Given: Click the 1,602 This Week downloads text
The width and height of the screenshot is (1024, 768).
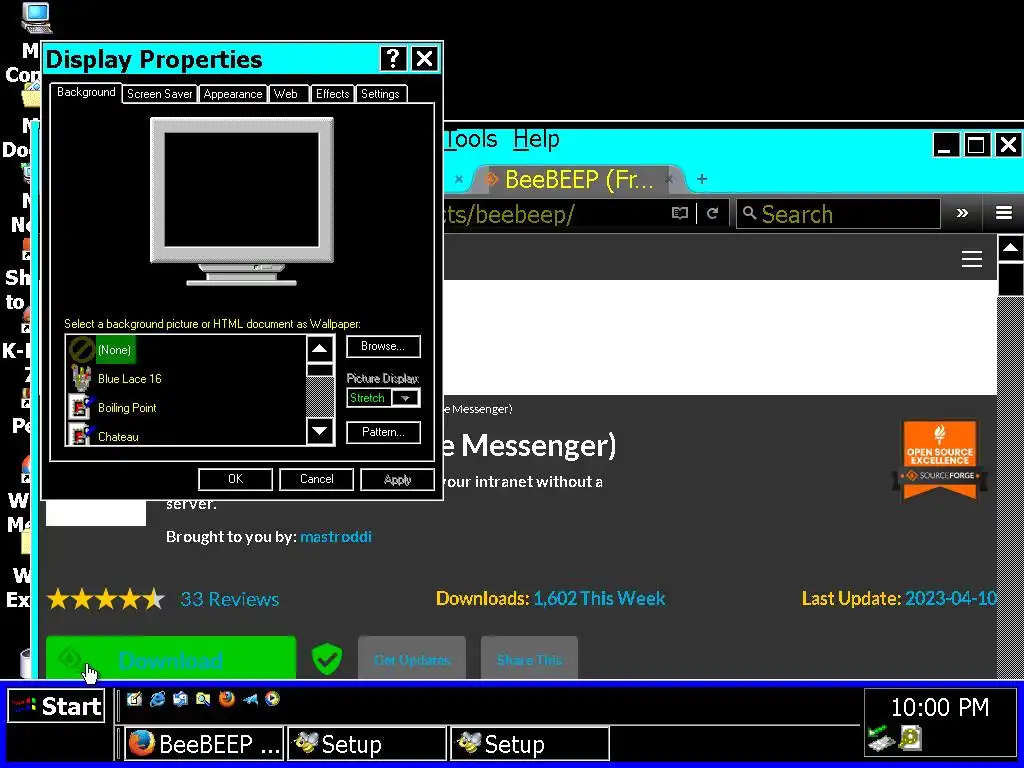Looking at the screenshot, I should (x=599, y=598).
